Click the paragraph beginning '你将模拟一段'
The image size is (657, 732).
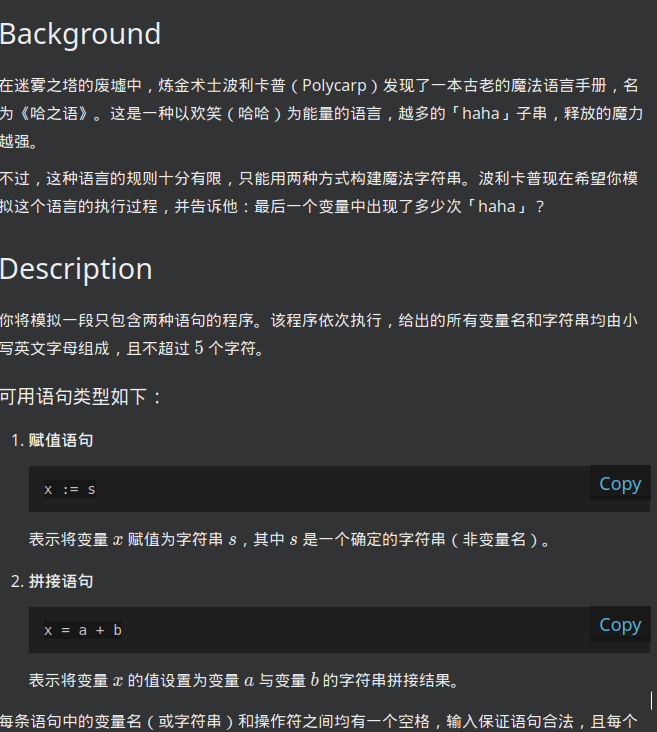tap(319, 334)
